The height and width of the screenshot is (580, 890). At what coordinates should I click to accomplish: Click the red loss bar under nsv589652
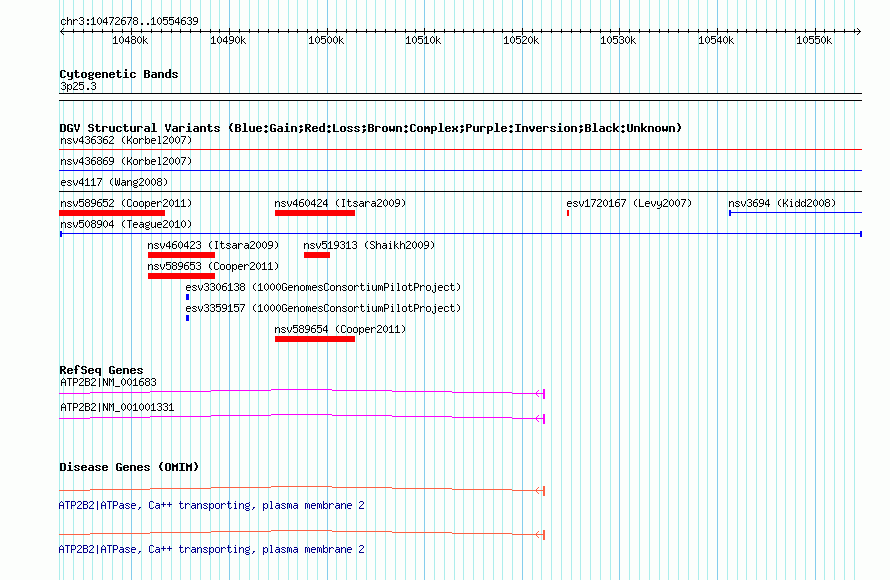(x=112, y=213)
